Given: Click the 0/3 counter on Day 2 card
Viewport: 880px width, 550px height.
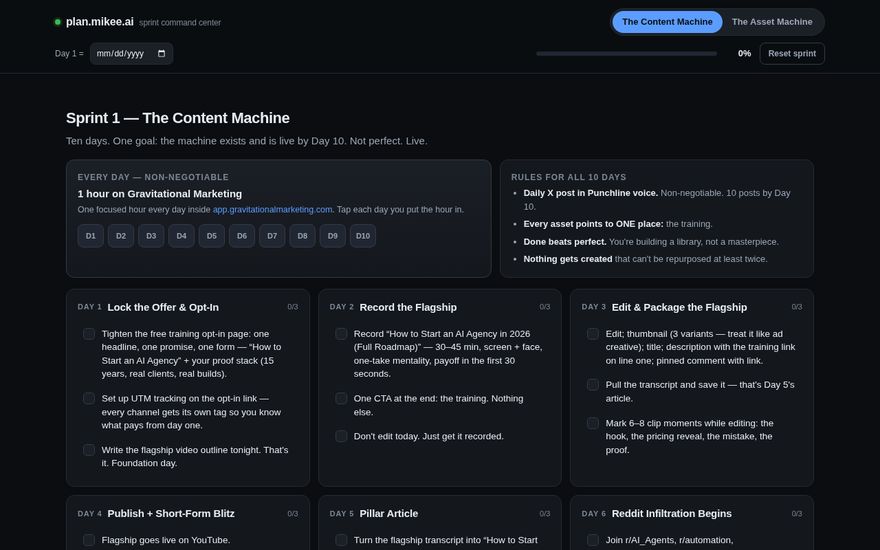Looking at the screenshot, I should [x=544, y=307].
